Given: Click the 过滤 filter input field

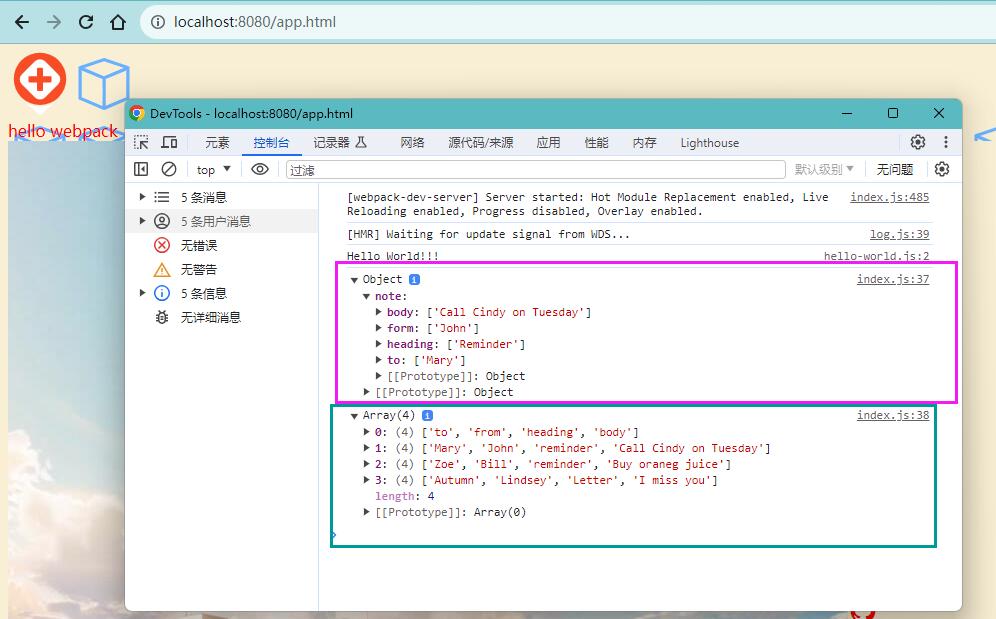Looking at the screenshot, I should pyautogui.click(x=535, y=170).
